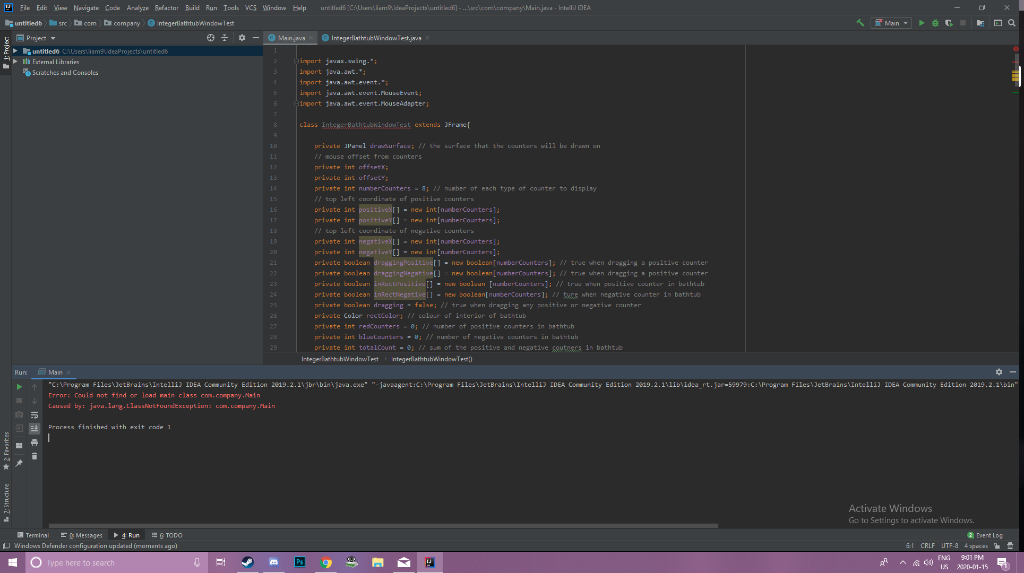Click the grey Stop square in the top toolbar
Screen dimensions: 1024x573
[x=963, y=23]
